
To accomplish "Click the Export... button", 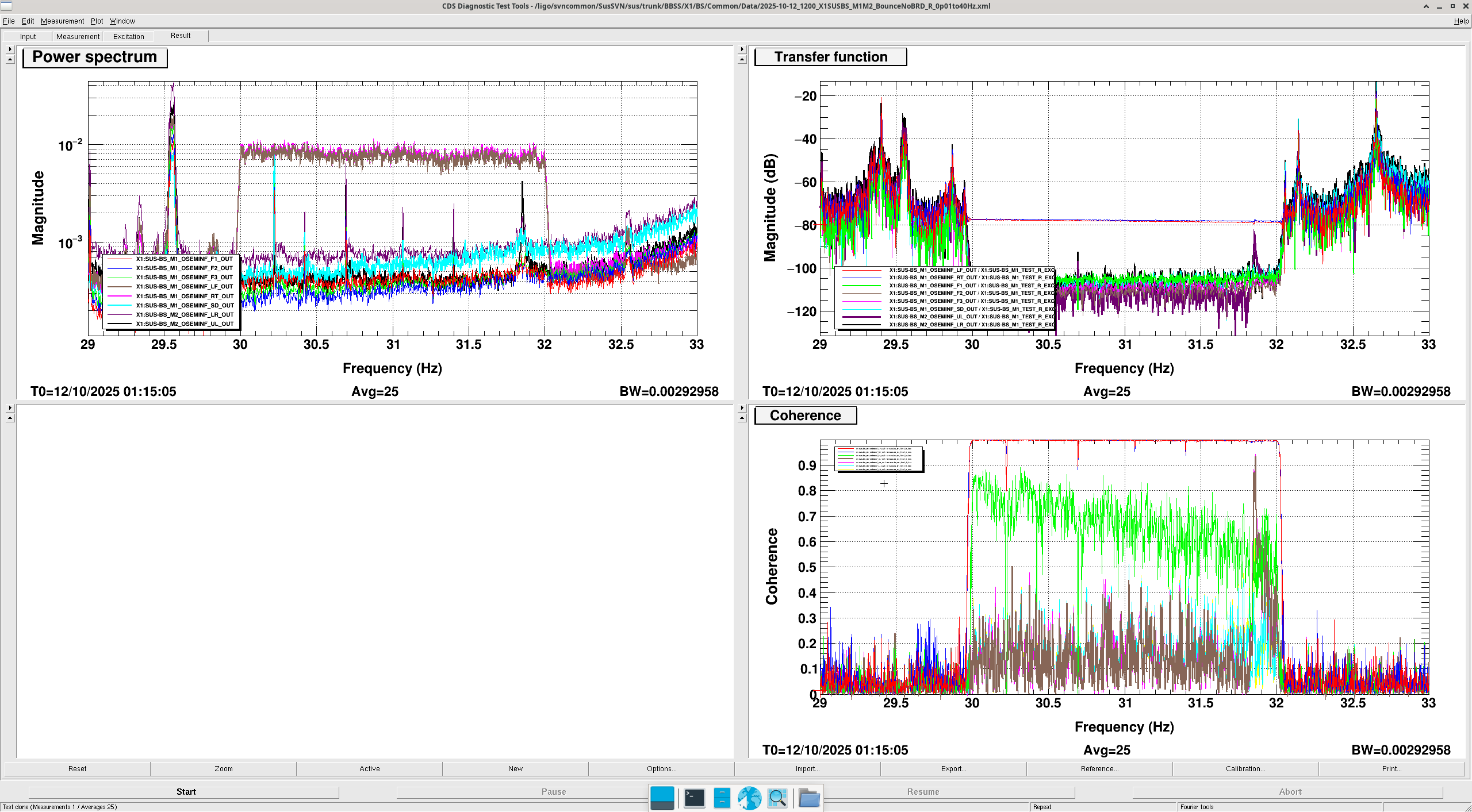I will point(953,768).
